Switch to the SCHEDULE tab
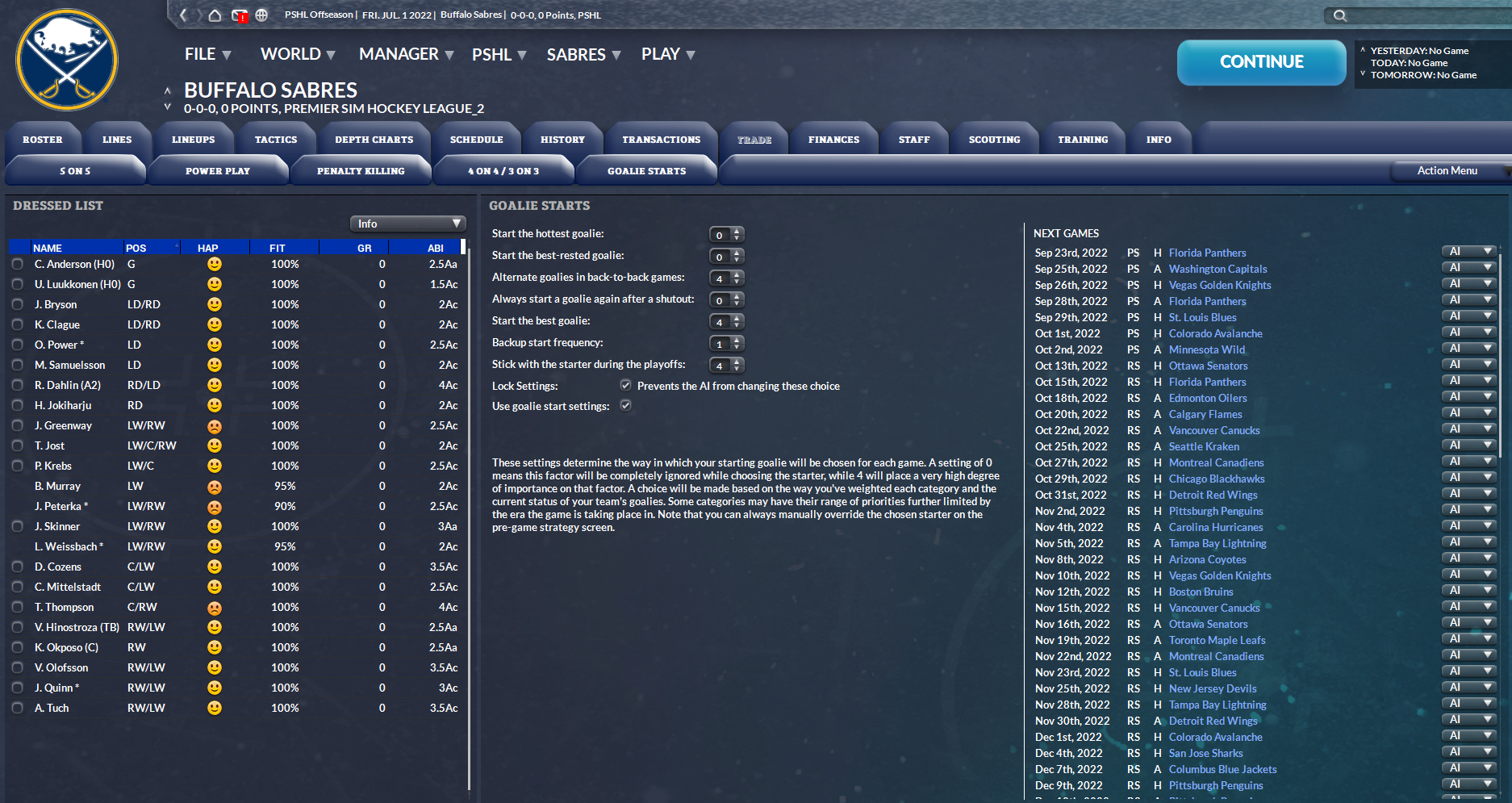Viewport: 1512px width, 803px height. pyautogui.click(x=477, y=139)
